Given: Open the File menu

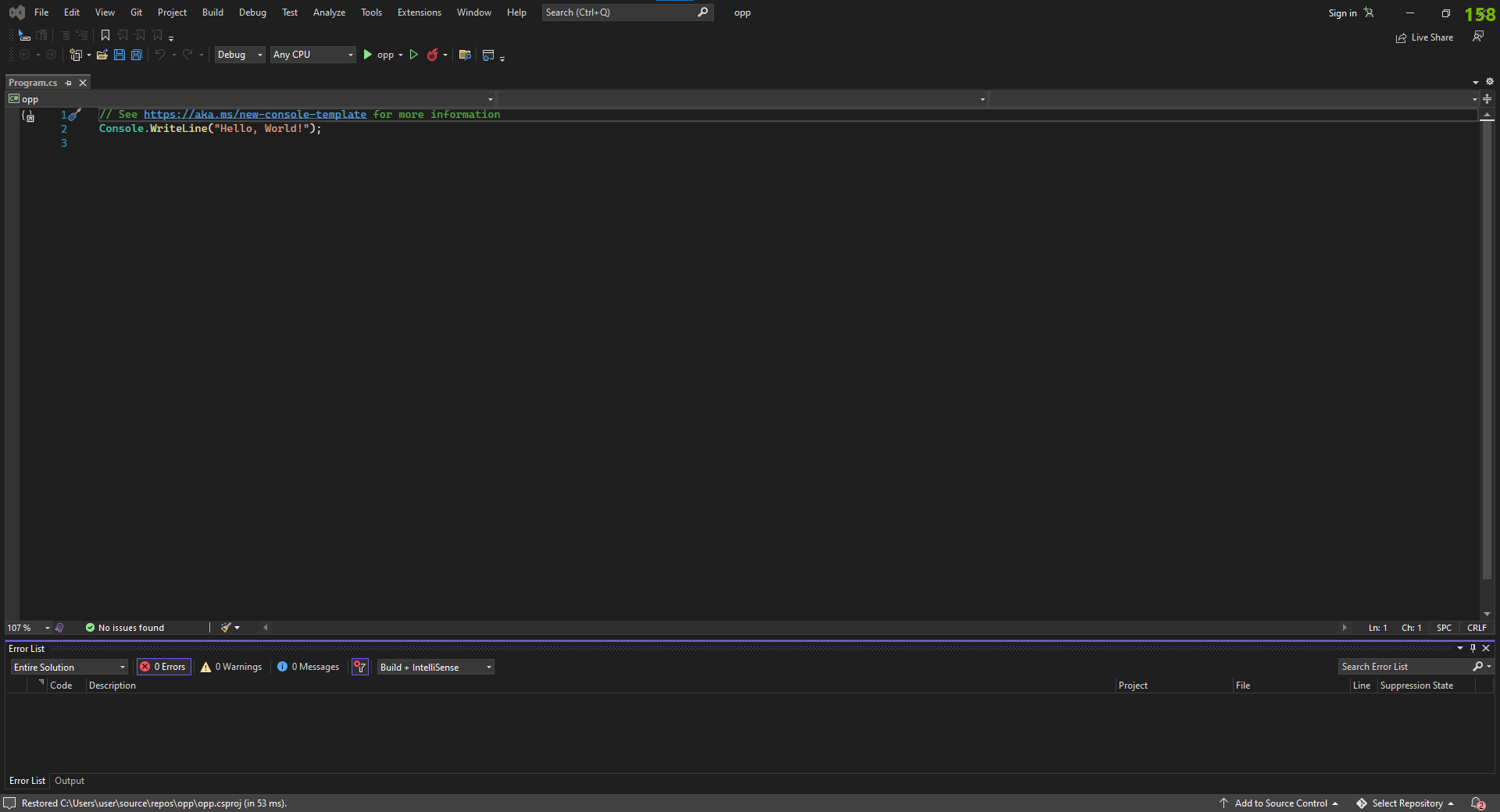Looking at the screenshot, I should click(x=41, y=12).
